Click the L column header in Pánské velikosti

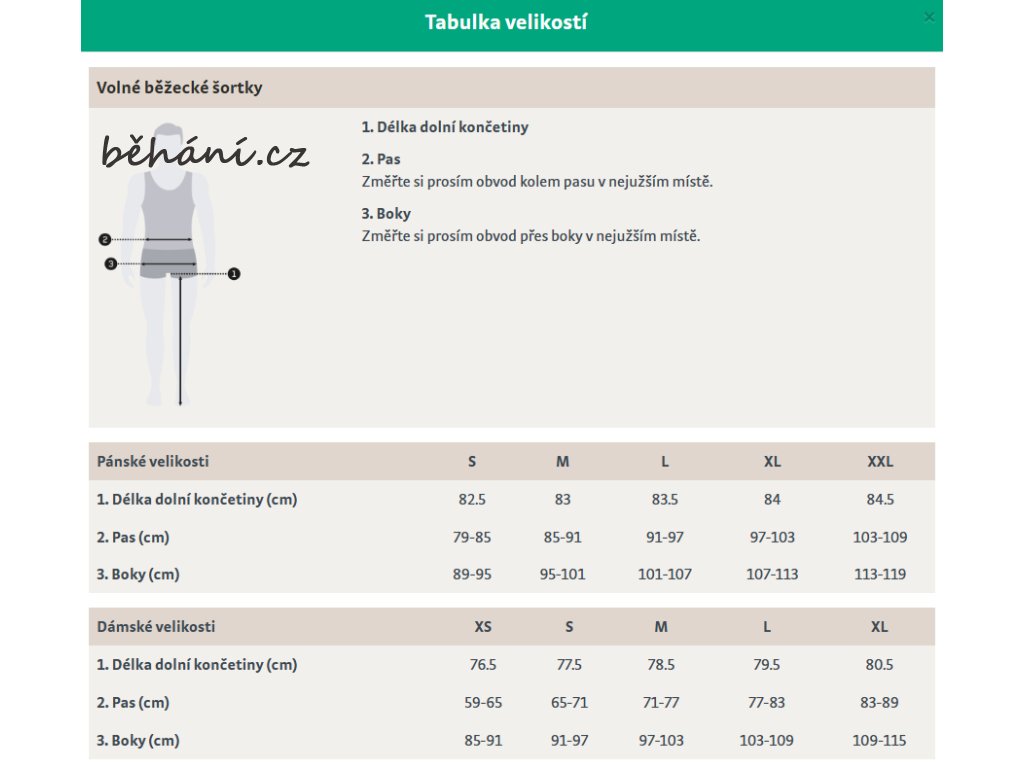tap(665, 461)
